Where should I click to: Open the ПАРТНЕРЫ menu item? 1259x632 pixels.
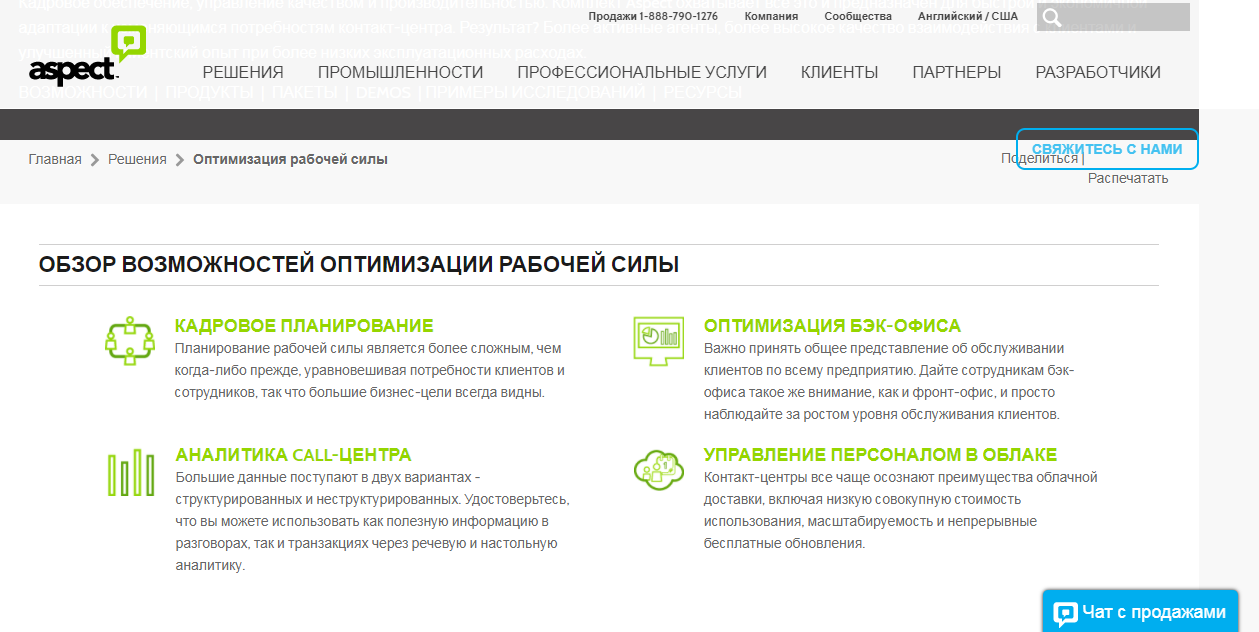click(x=957, y=71)
